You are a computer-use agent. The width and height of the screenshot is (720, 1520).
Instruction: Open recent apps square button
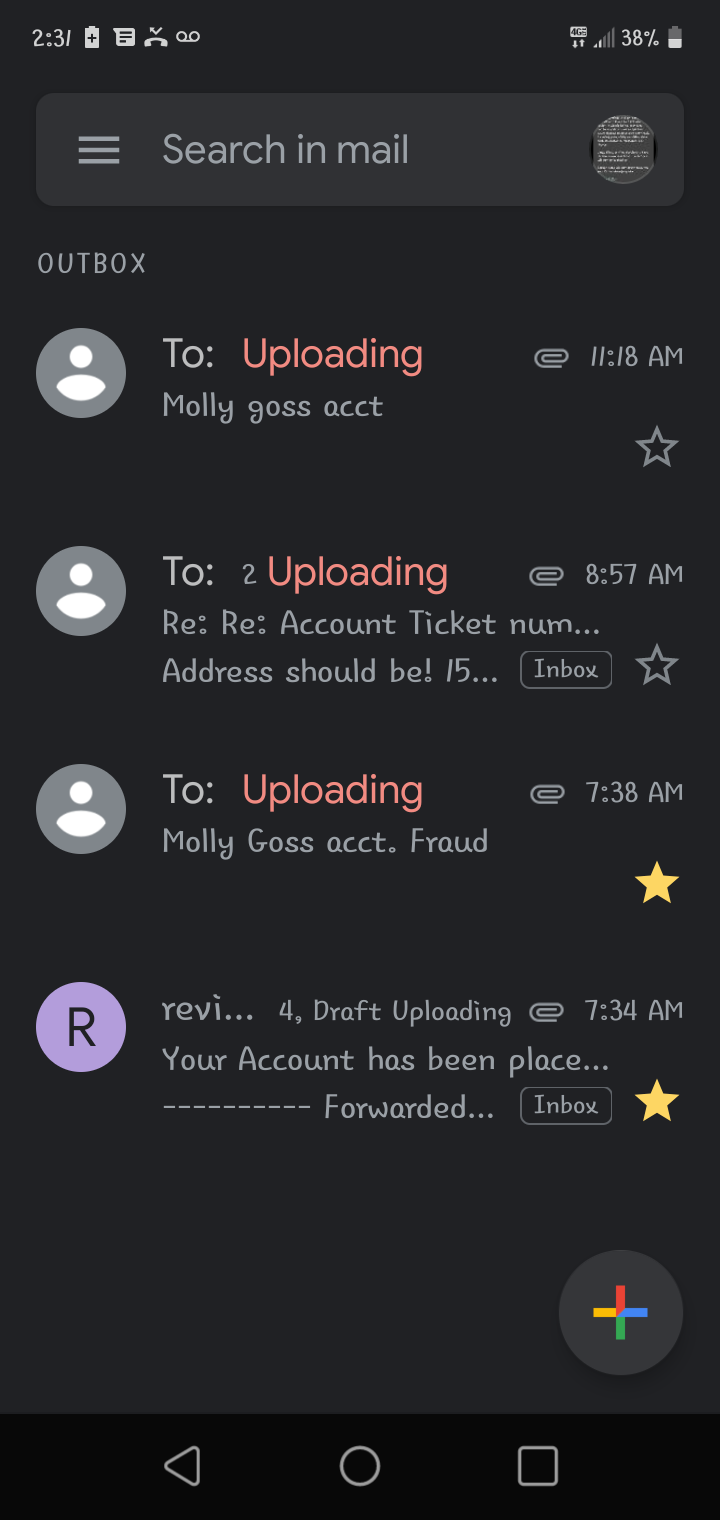tap(537, 1466)
